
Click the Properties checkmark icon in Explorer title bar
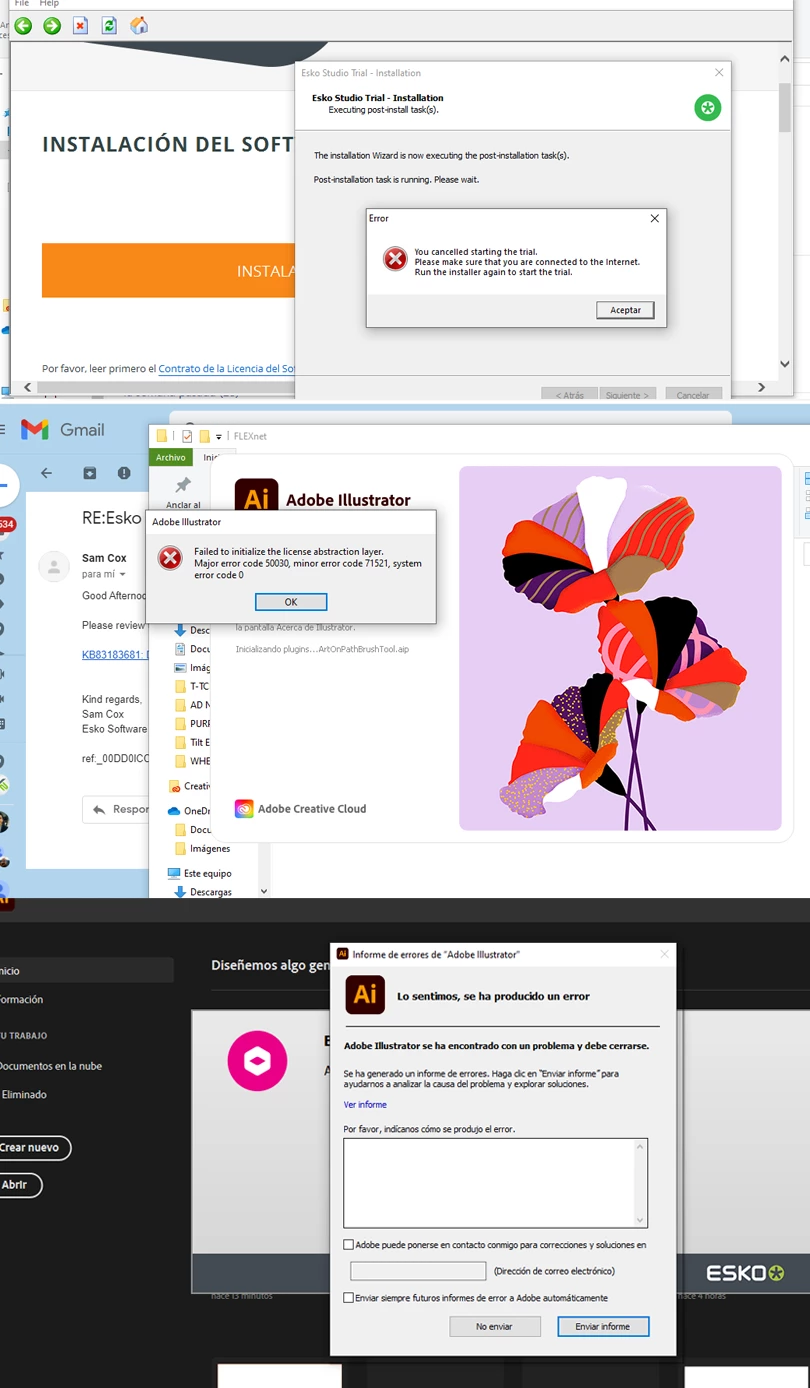(x=187, y=436)
